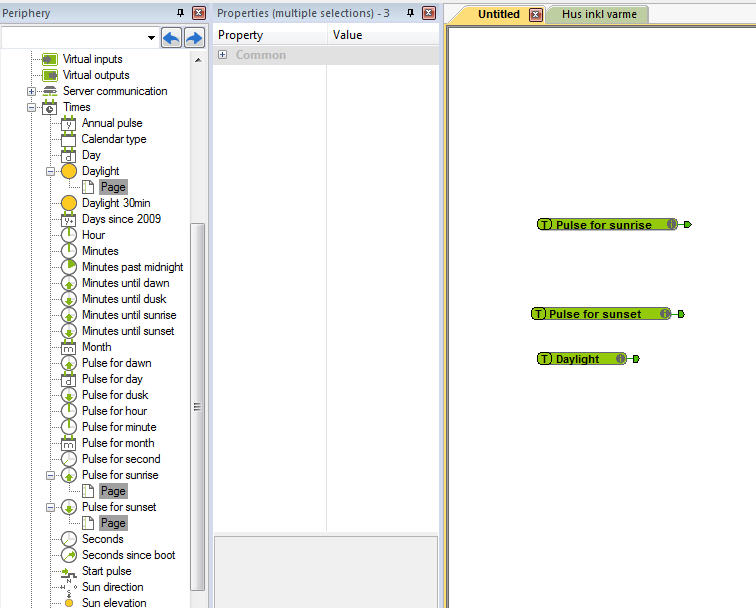Click the blue back arrow in Periphery
The width and height of the screenshot is (756, 608).
[x=171, y=38]
